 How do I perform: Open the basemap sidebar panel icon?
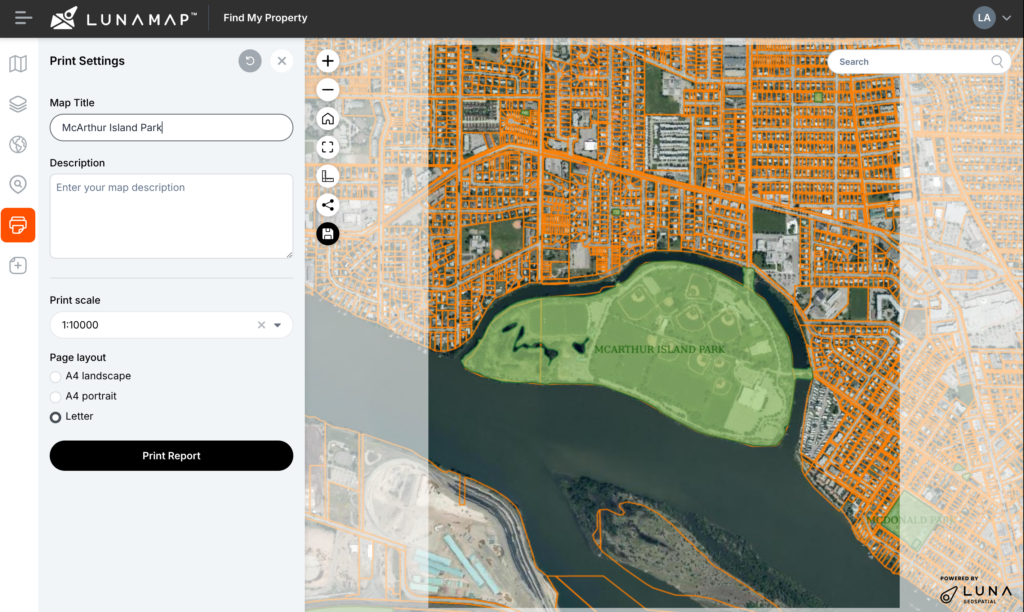click(18, 63)
